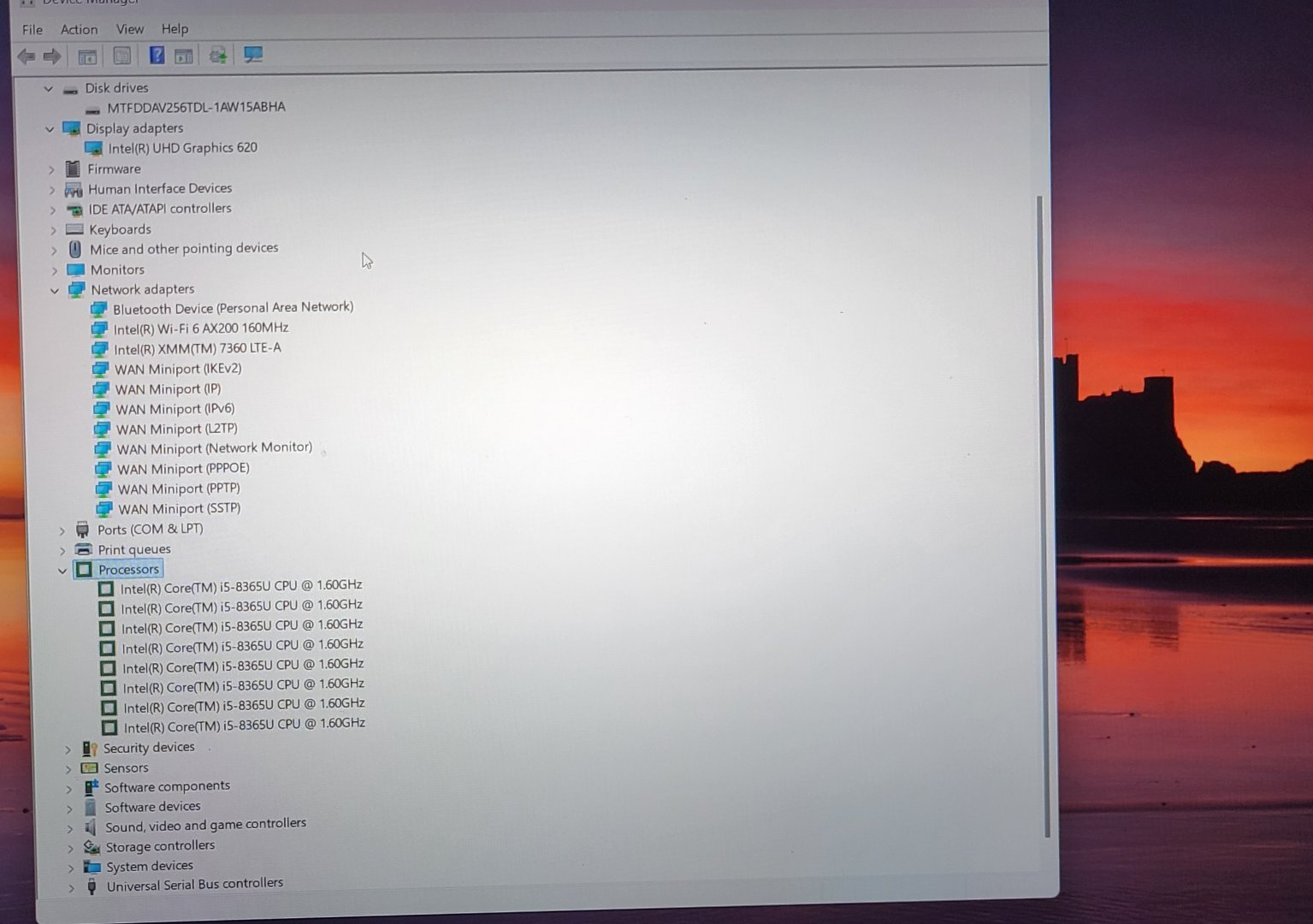Expand Sound, video and game controllers
The image size is (1313, 924).
pyautogui.click(x=70, y=828)
